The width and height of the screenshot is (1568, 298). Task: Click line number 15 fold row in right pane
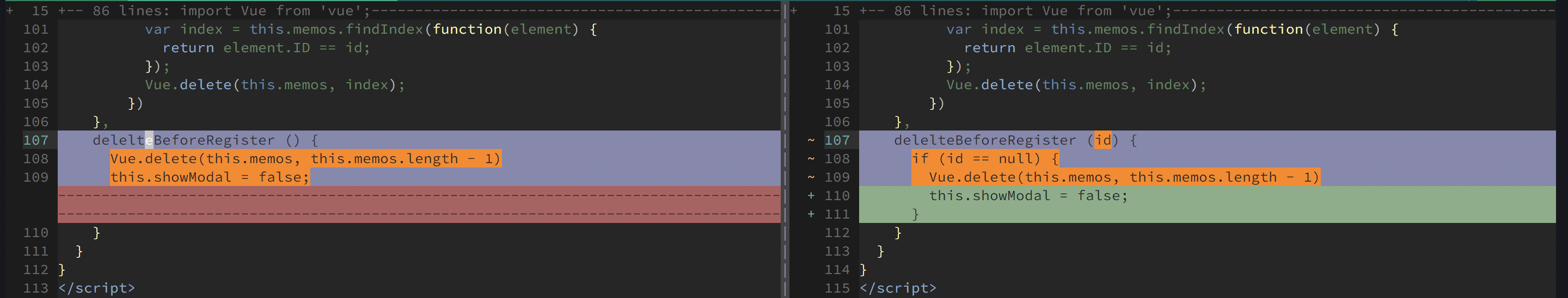point(841,10)
